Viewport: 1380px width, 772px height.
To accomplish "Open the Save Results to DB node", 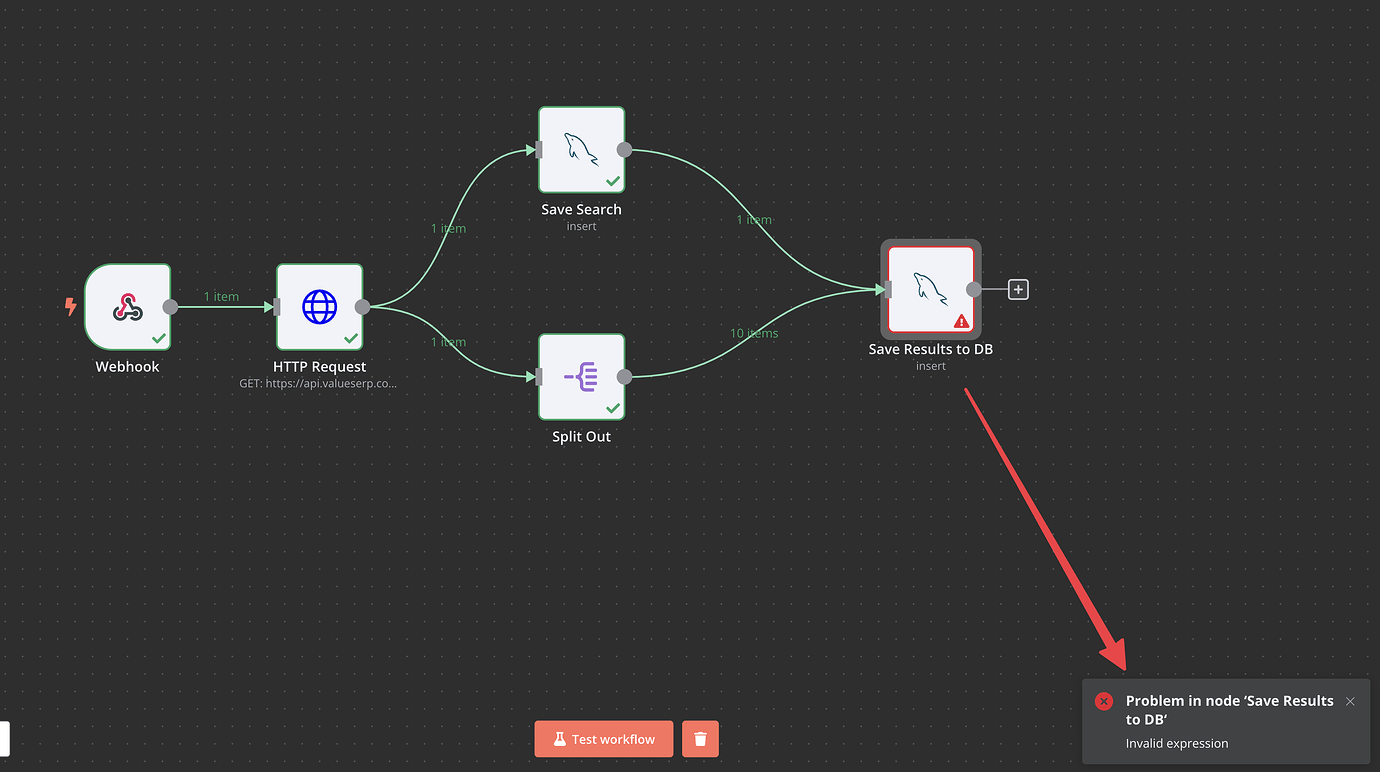I will (929, 289).
